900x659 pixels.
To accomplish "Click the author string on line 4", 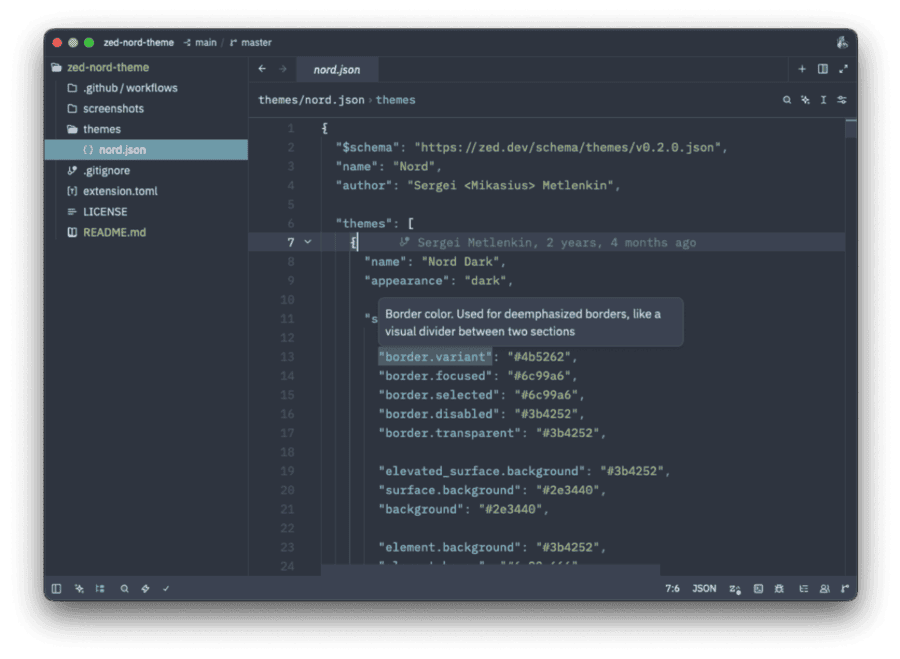I will coord(510,185).
